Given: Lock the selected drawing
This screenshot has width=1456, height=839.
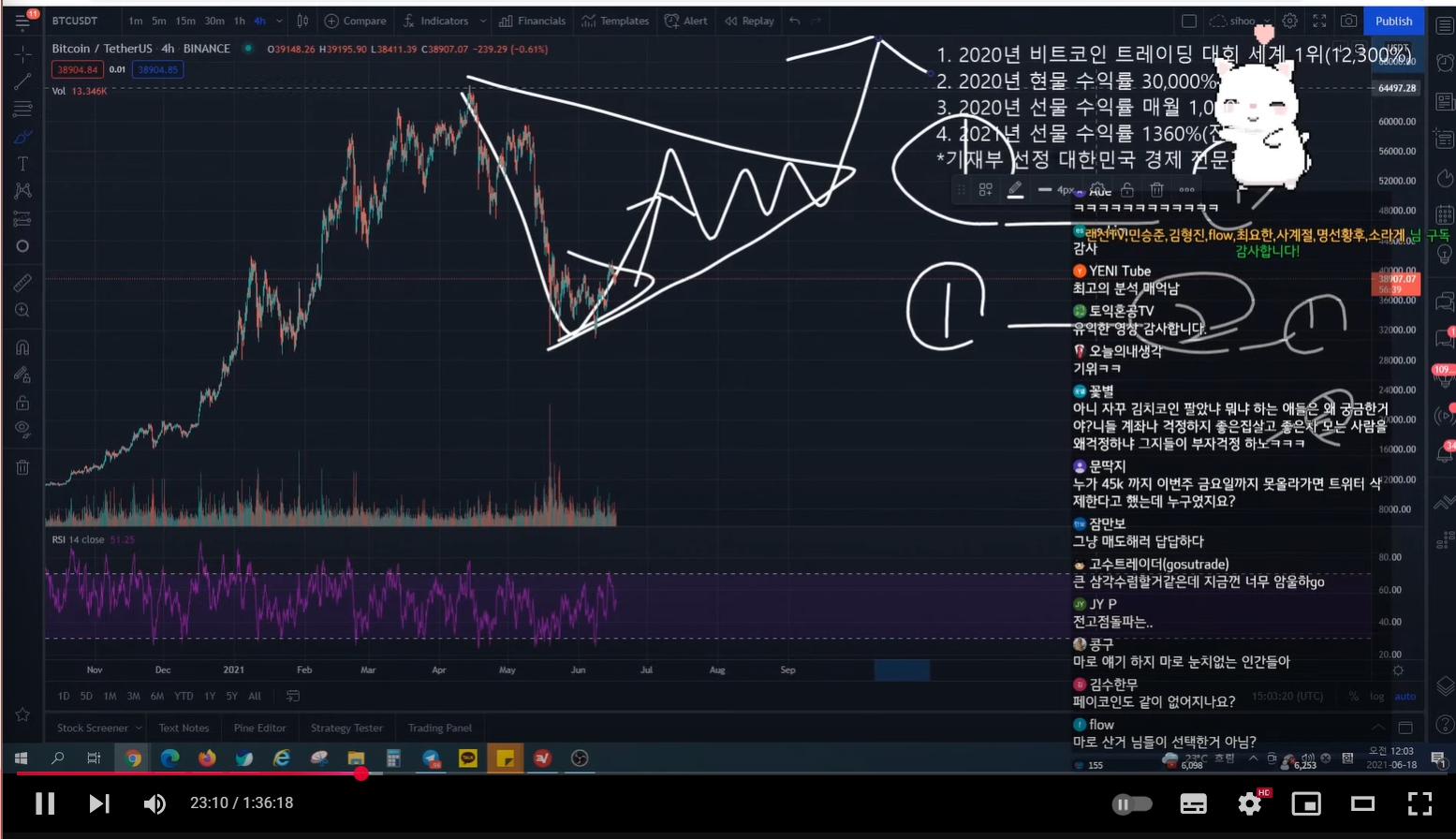Looking at the screenshot, I should 1127,189.
